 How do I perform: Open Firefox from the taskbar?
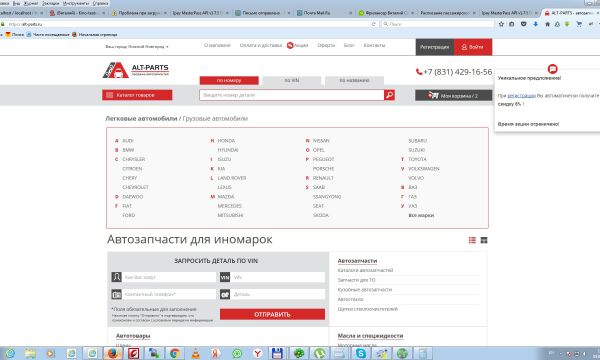[x=112, y=353]
